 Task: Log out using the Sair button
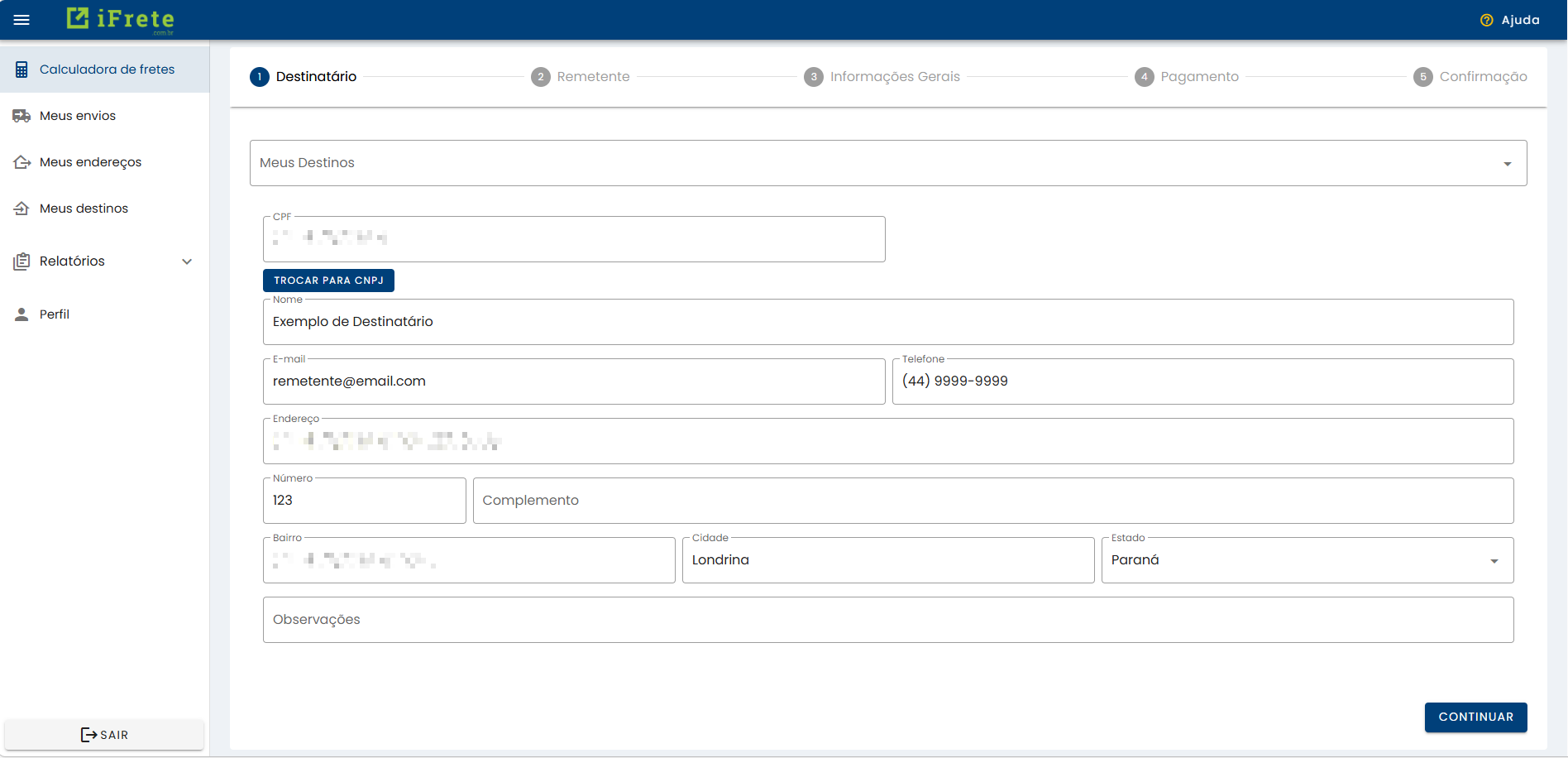tap(104, 735)
